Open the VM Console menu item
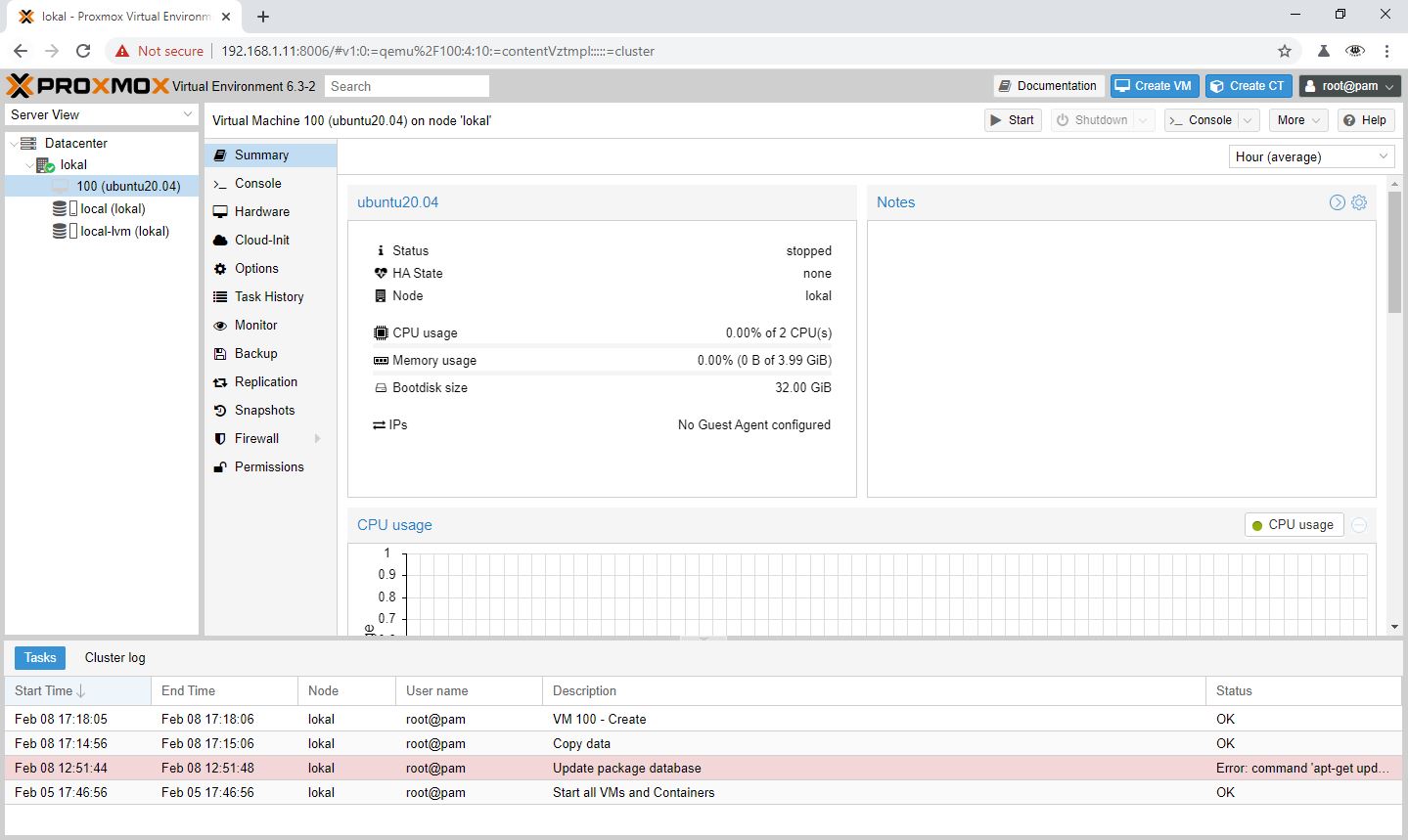 pyautogui.click(x=271, y=183)
